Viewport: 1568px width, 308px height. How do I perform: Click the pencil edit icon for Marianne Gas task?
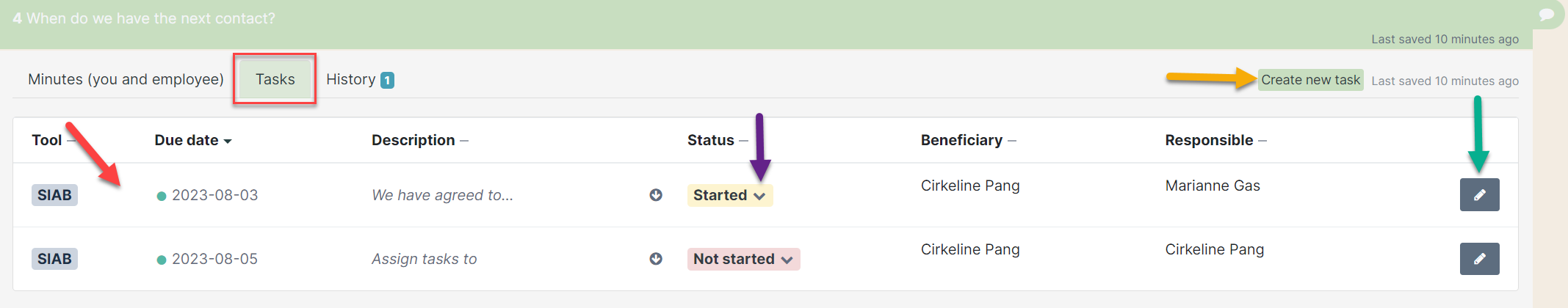(x=1479, y=194)
